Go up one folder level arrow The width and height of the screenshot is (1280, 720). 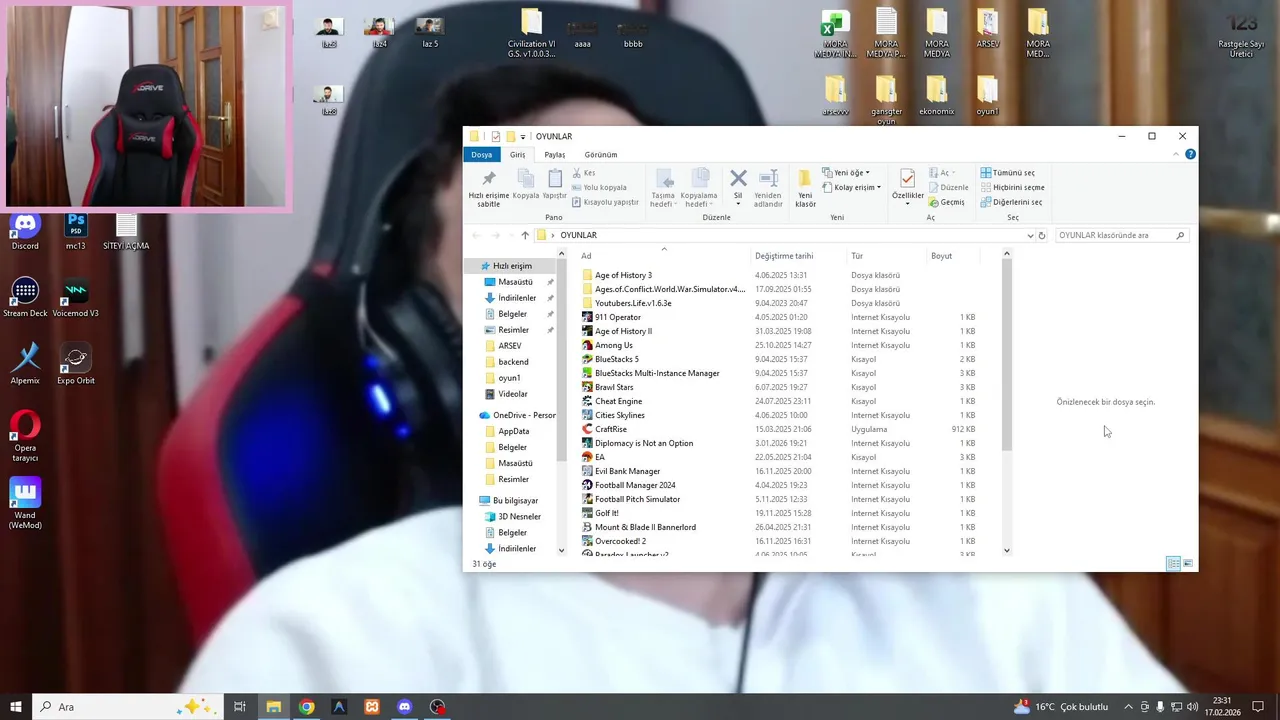tap(525, 235)
